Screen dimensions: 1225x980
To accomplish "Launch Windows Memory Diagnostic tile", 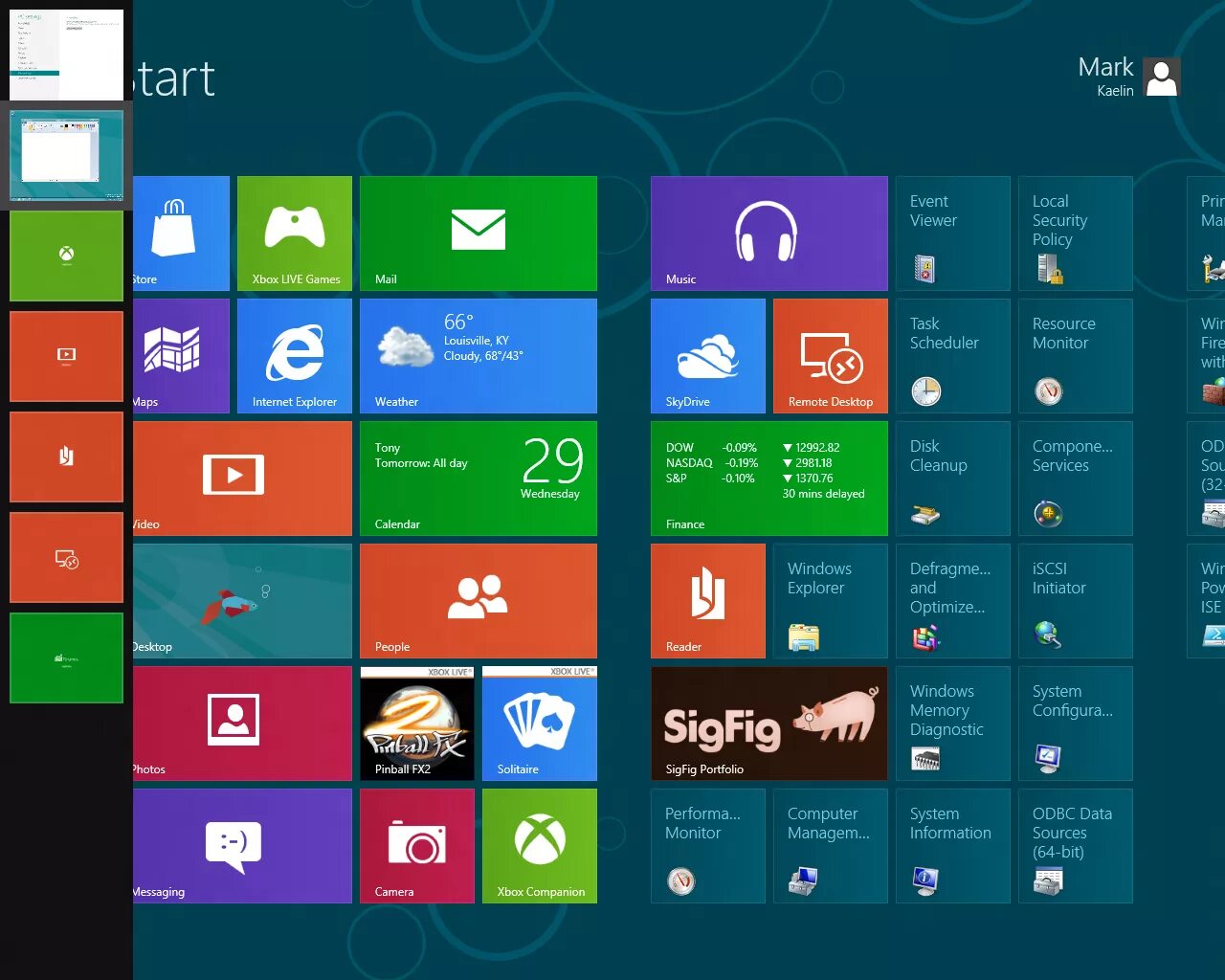I will pos(953,724).
